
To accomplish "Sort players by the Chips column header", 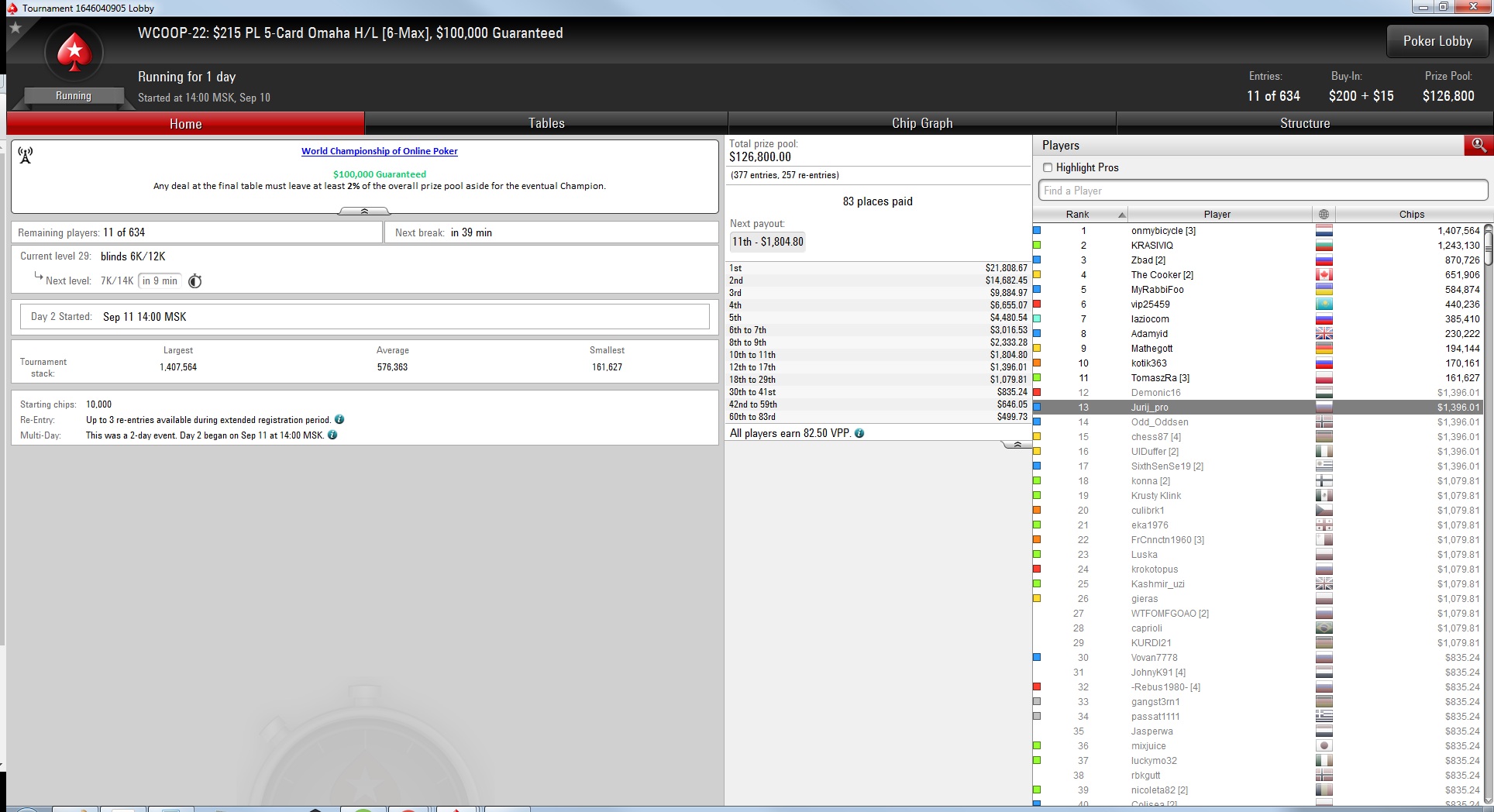I will (1412, 215).
